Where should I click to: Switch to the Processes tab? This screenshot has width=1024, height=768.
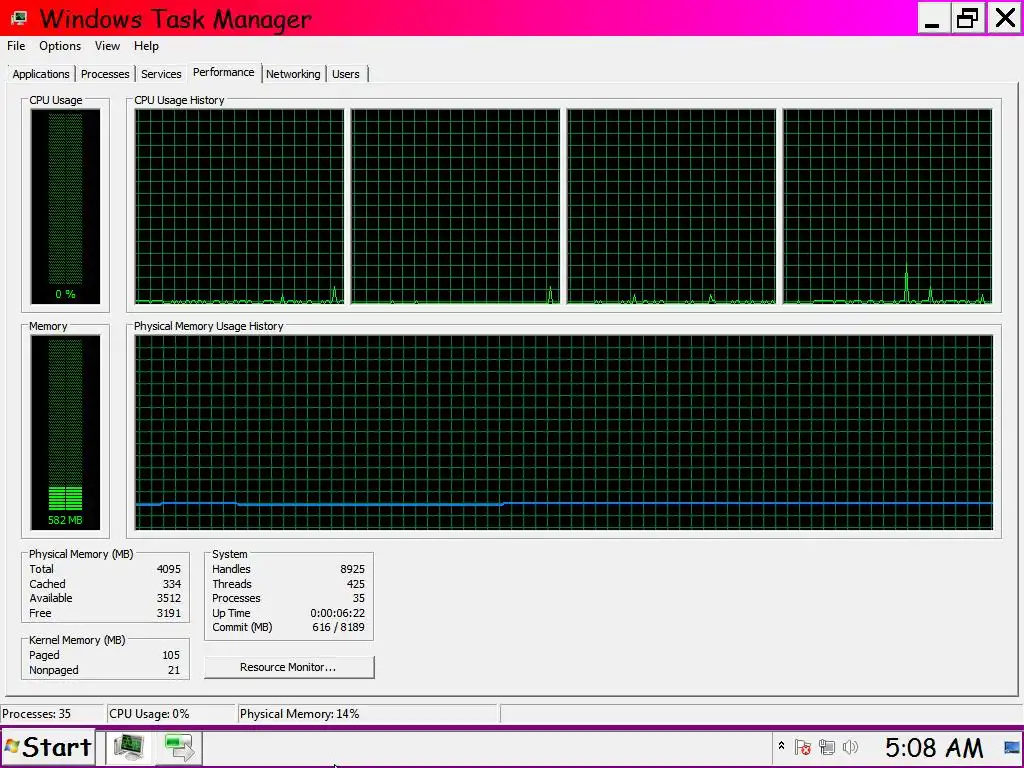tap(105, 74)
